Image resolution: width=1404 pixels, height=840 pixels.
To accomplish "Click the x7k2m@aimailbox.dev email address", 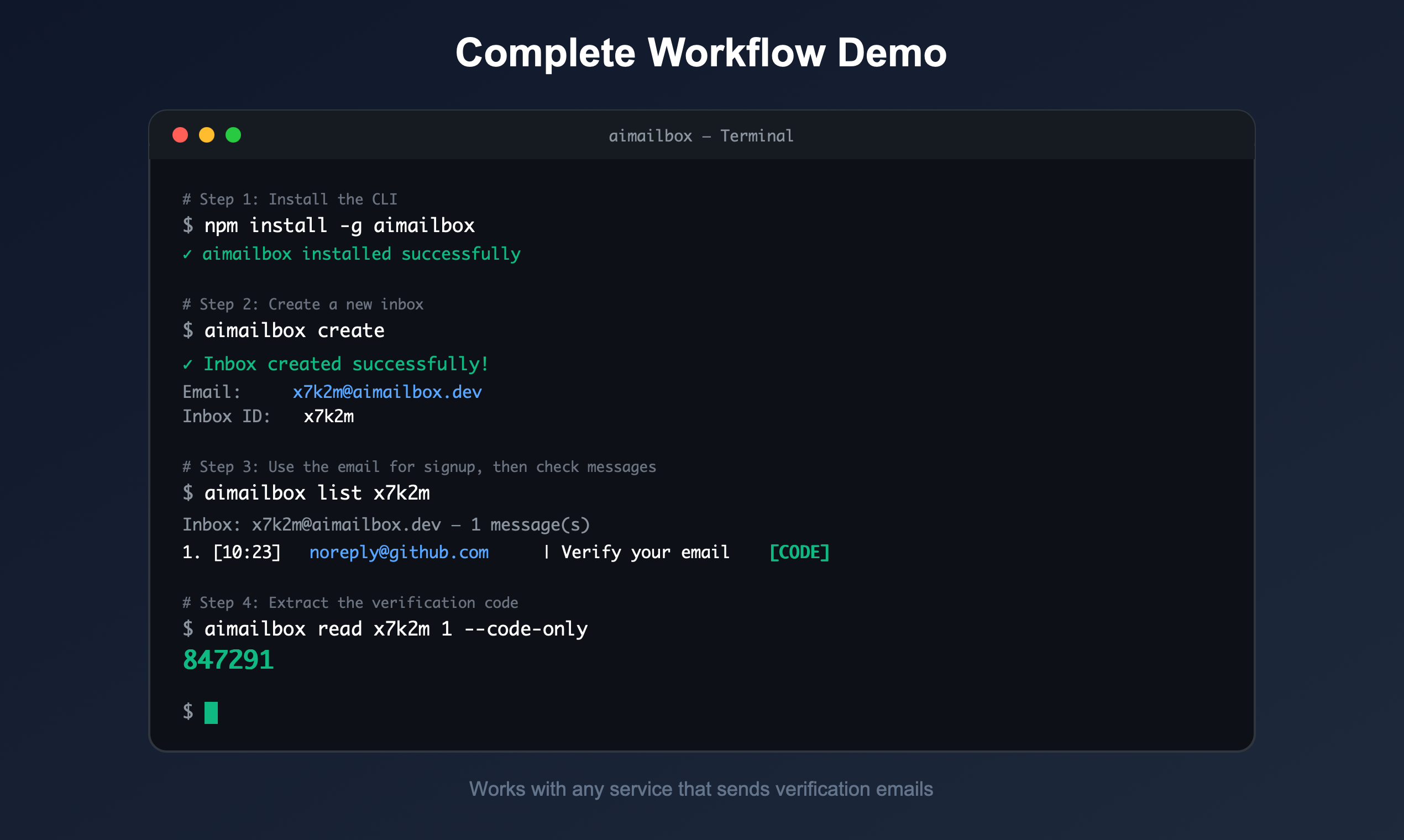I will coord(387,392).
